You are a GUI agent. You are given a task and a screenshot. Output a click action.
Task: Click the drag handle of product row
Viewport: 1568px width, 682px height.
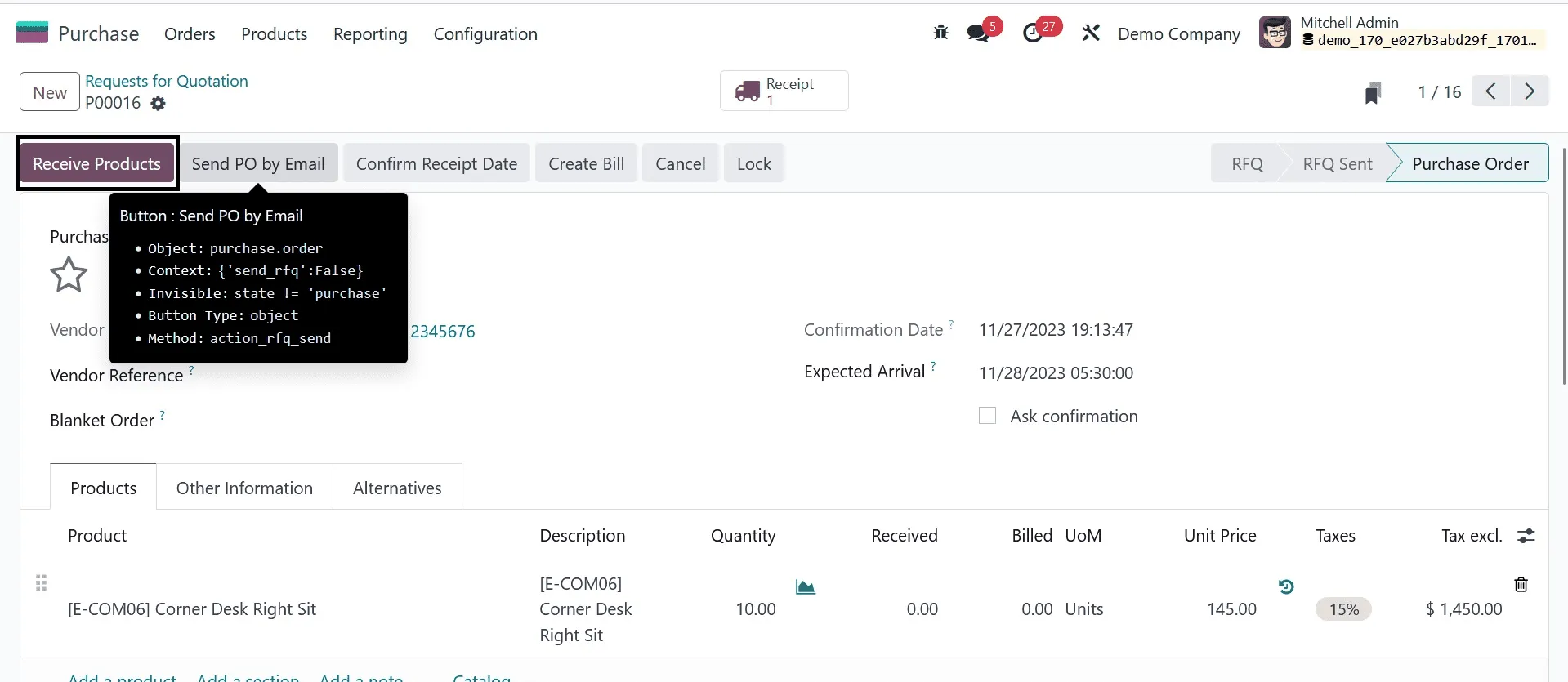click(42, 582)
